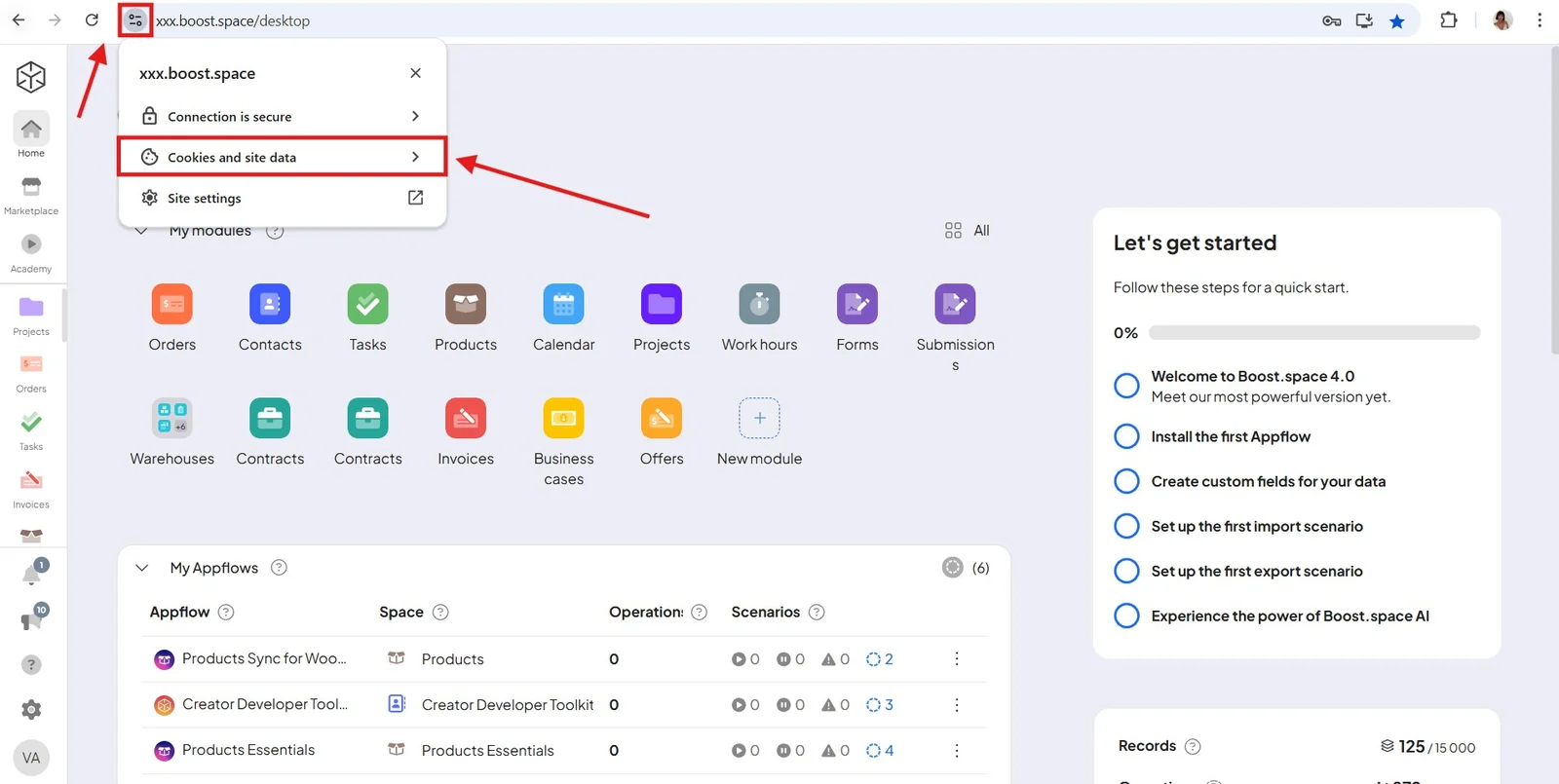1559x784 pixels.
Task: Add a New module
Action: pyautogui.click(x=759, y=432)
